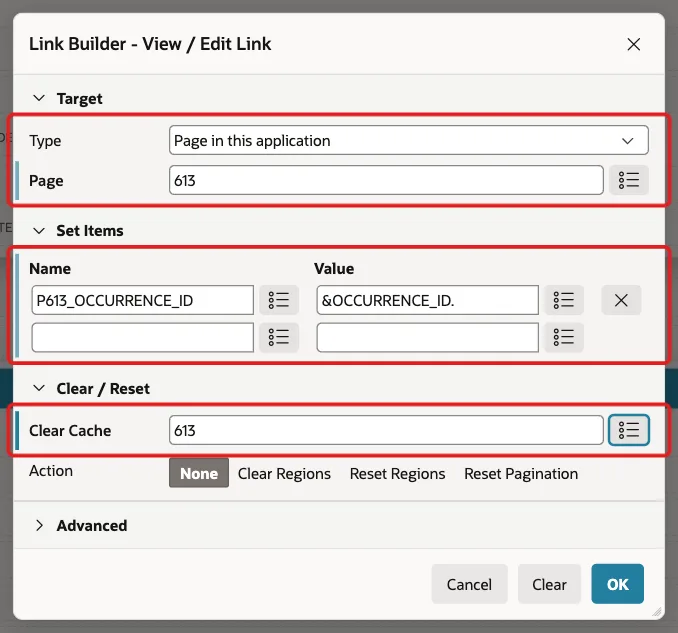Screen dimensions: 678x633
Task: Select Reset Pagination action
Action: click(x=521, y=474)
